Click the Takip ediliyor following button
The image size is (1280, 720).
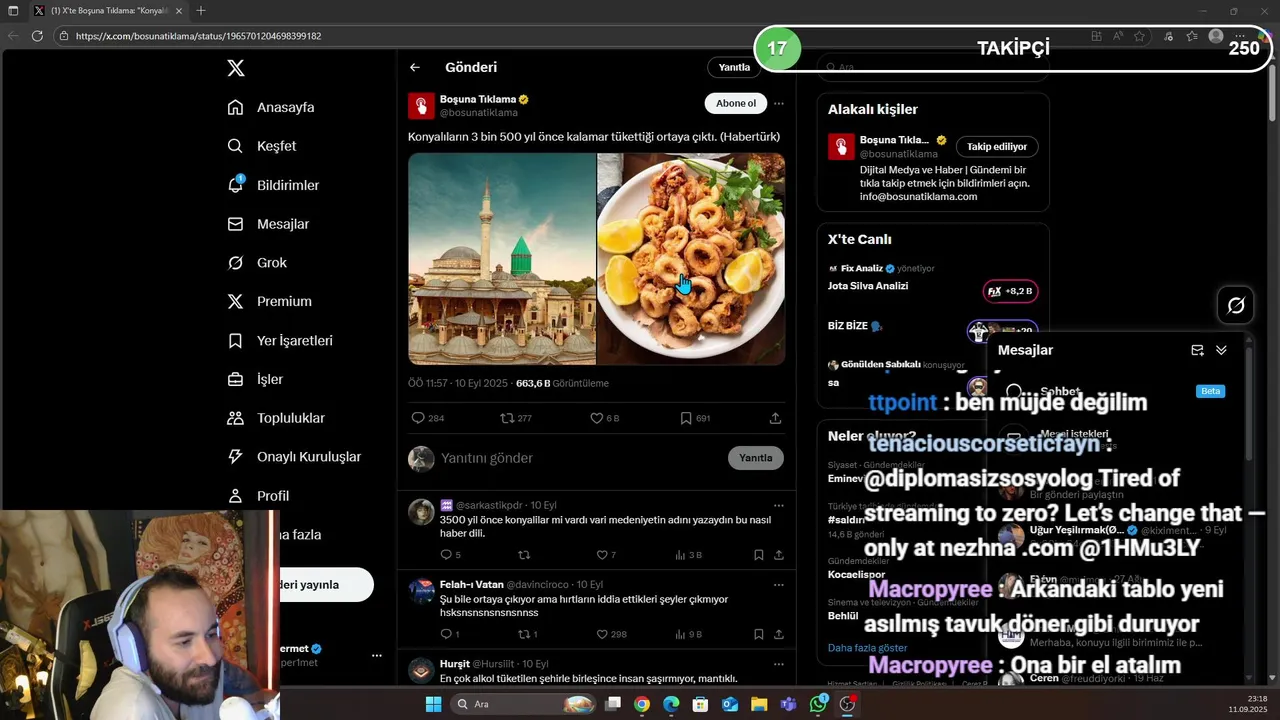pyautogui.click(x=997, y=146)
